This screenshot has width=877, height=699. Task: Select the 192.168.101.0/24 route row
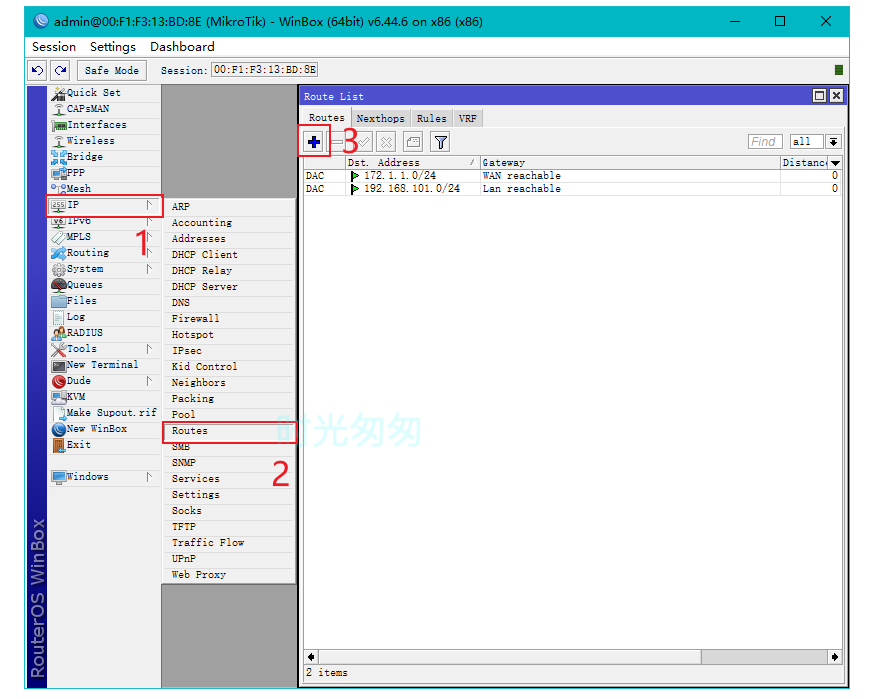572,189
